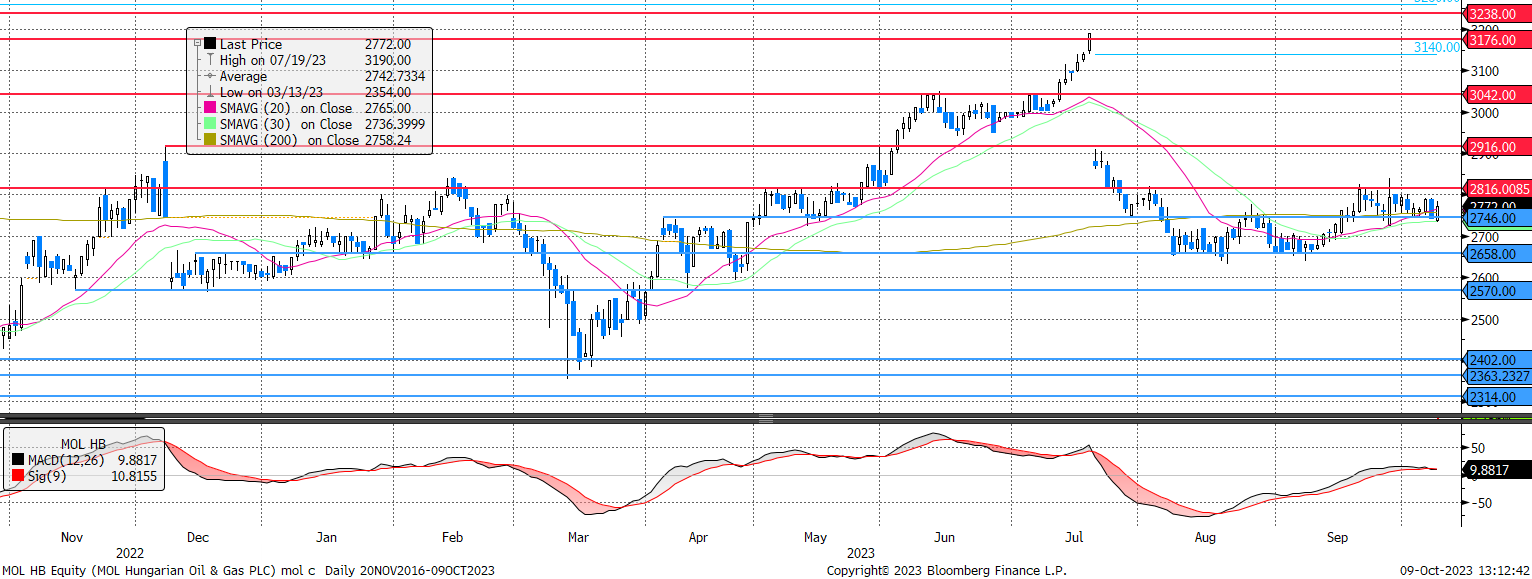This screenshot has width=1532, height=579.
Task: Select the 2363.2327 blue price tag
Action: click(x=1496, y=376)
